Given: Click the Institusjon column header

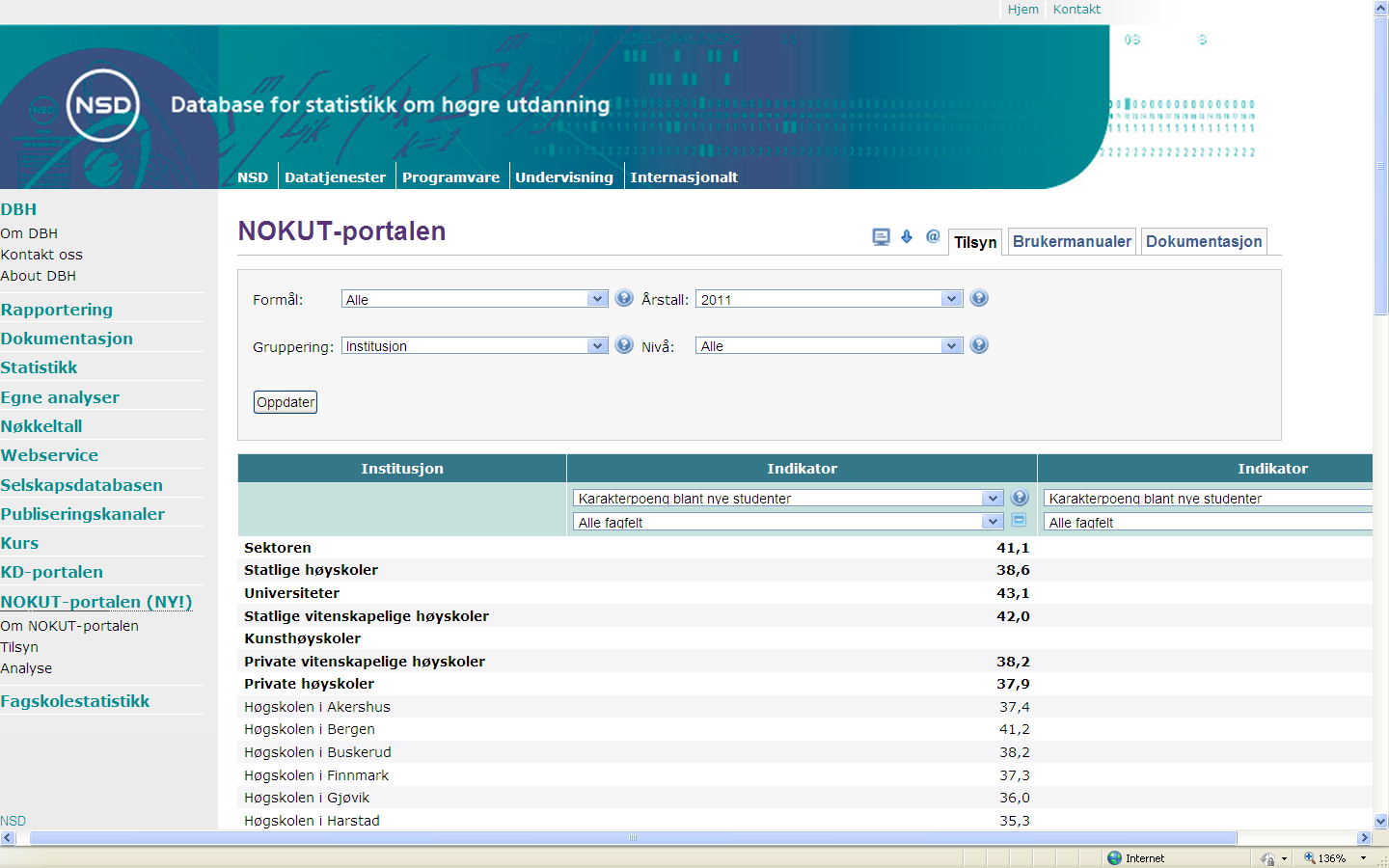Looking at the screenshot, I should coord(402,469).
